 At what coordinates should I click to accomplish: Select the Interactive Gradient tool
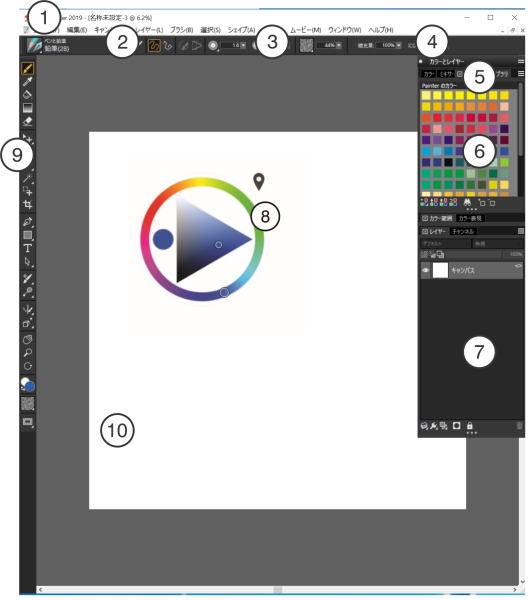[28, 108]
